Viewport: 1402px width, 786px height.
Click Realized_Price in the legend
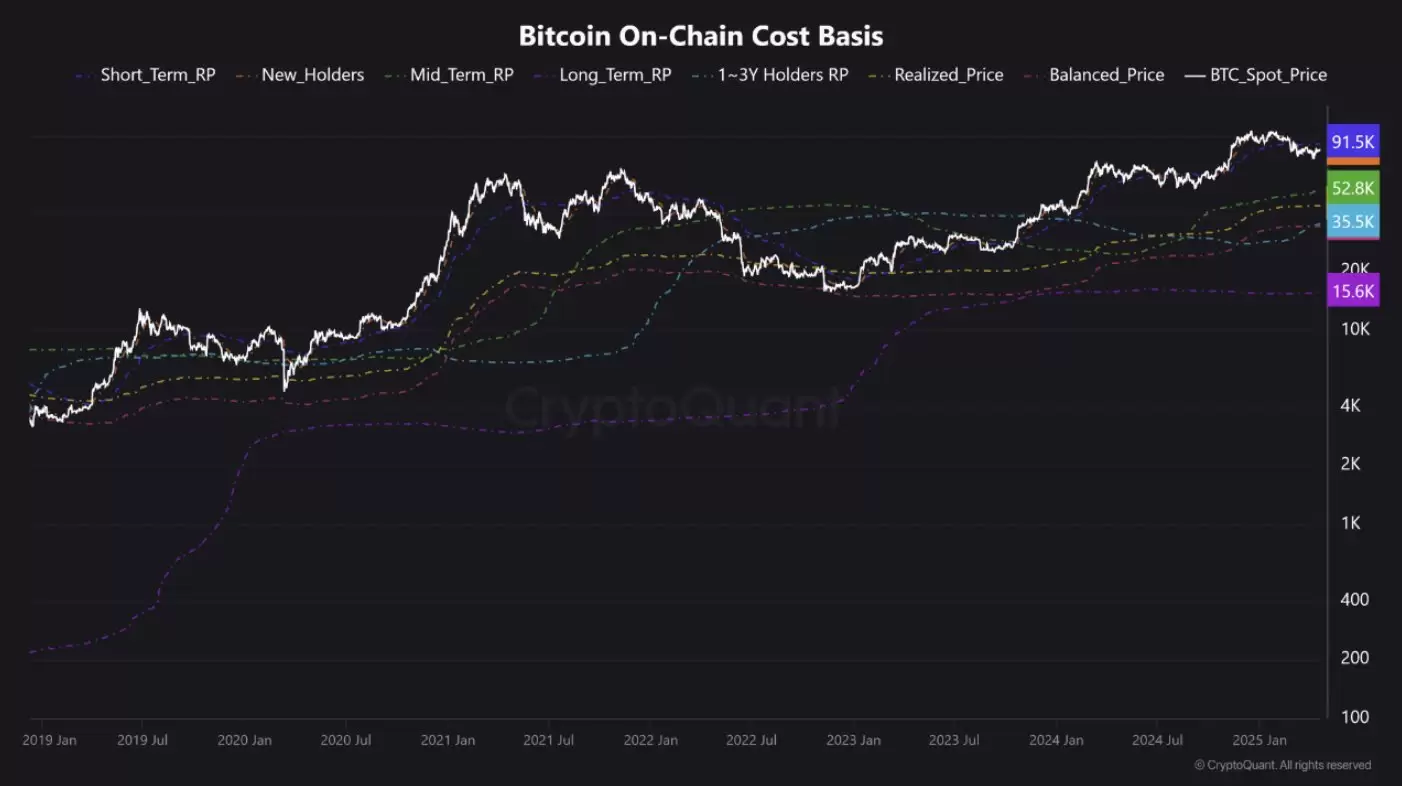coord(948,75)
